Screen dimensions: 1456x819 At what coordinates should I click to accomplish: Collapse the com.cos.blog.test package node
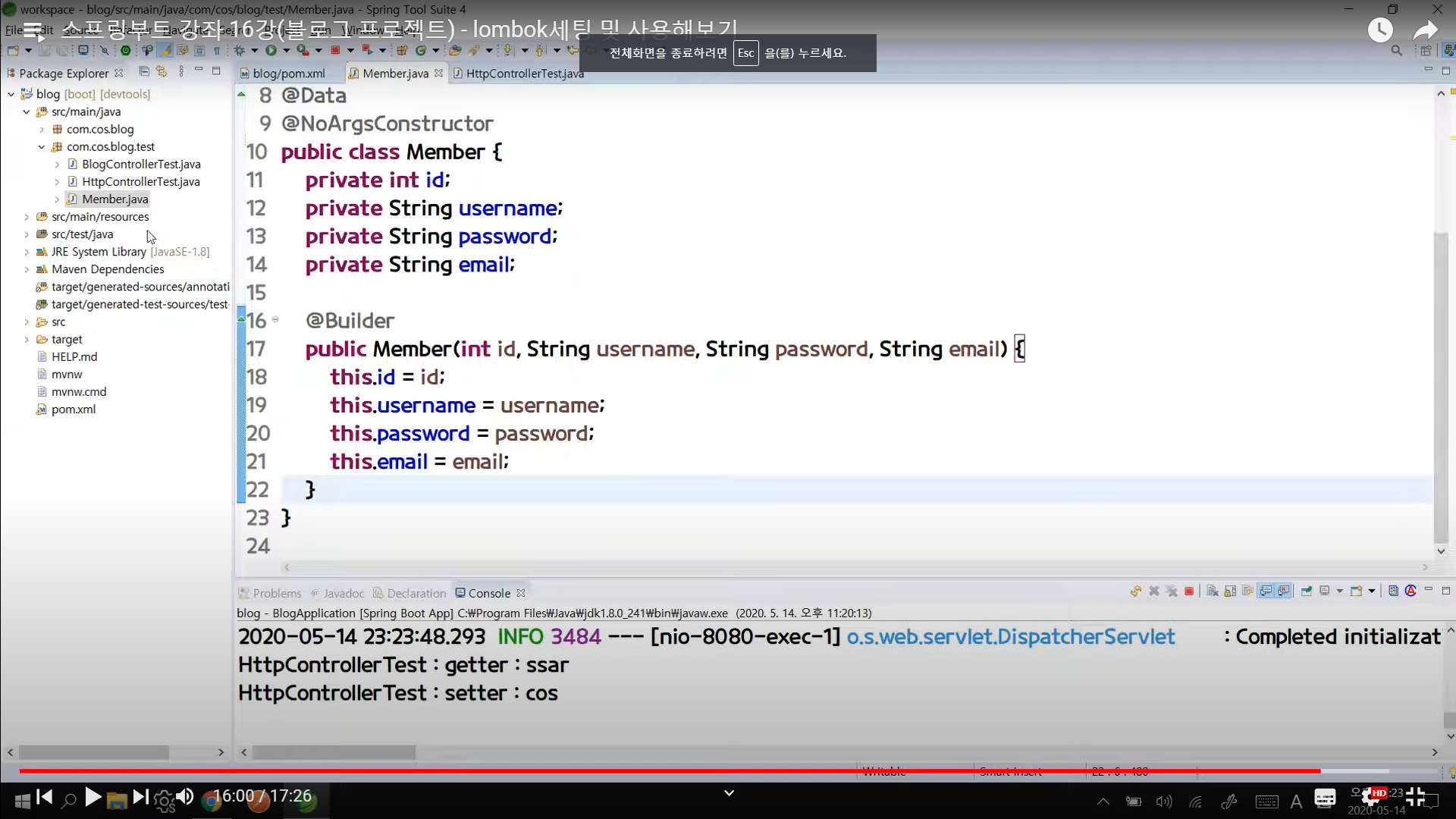42,146
